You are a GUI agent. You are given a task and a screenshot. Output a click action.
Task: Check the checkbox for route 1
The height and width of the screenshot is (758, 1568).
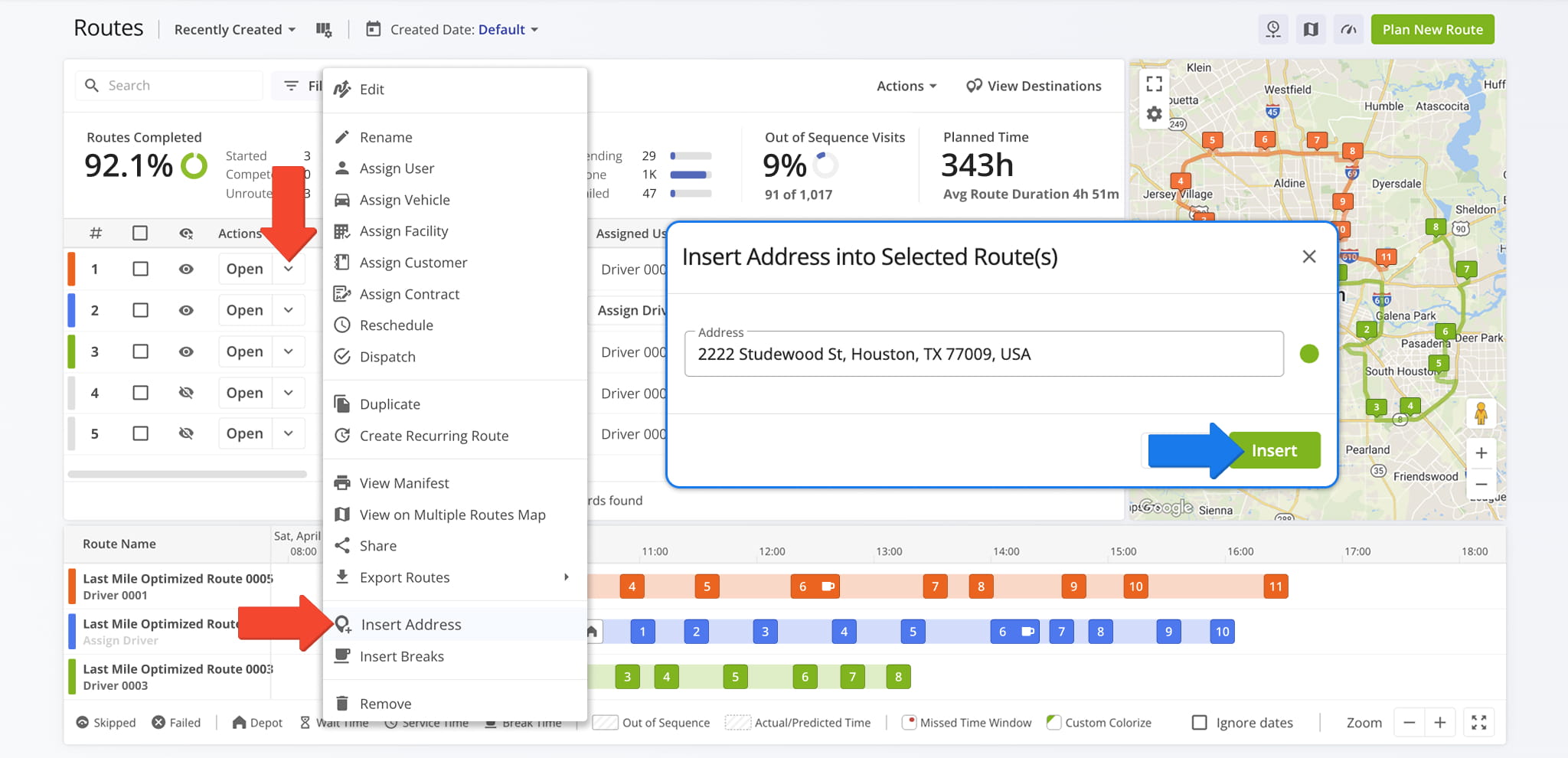(140, 269)
